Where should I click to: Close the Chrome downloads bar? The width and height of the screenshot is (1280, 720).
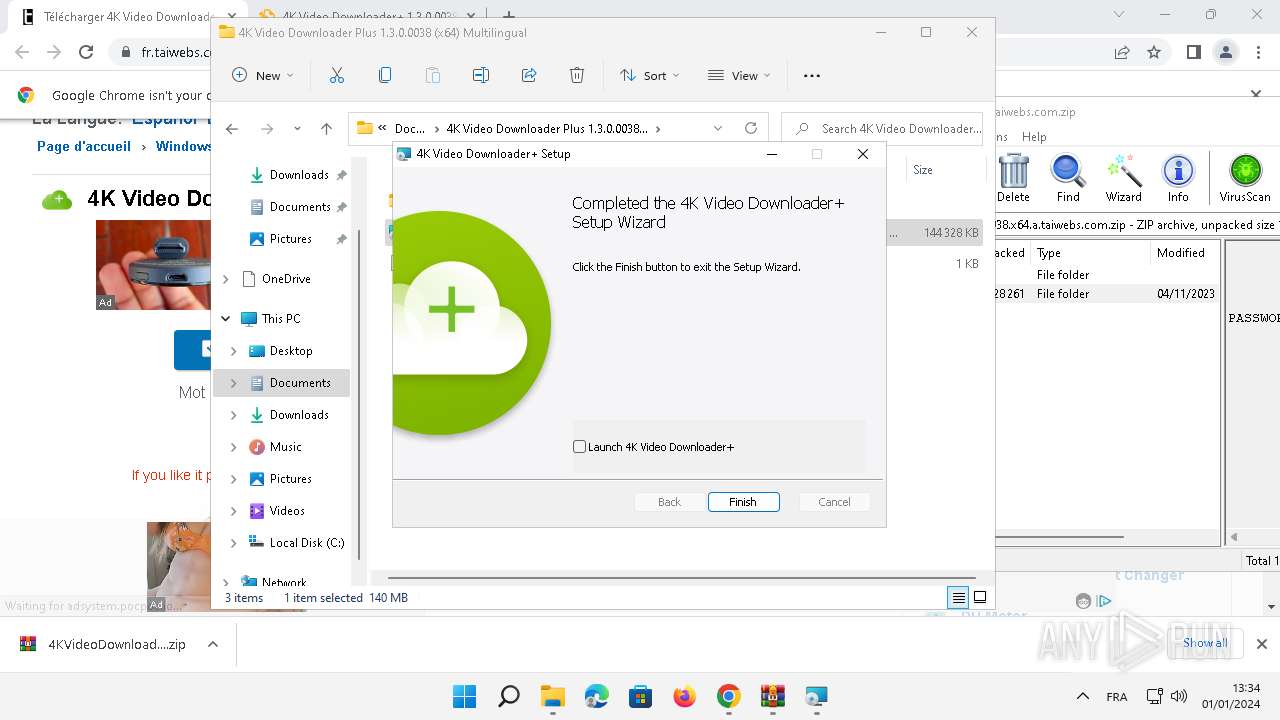pos(1262,644)
